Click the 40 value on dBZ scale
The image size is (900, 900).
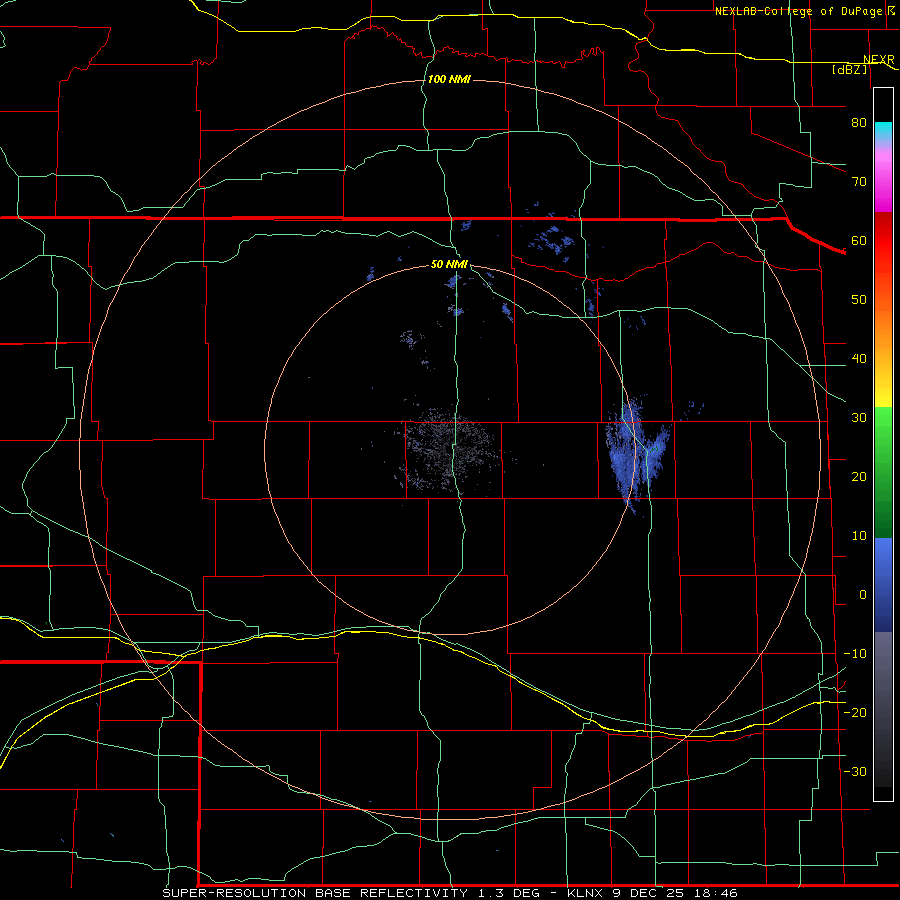[859, 359]
